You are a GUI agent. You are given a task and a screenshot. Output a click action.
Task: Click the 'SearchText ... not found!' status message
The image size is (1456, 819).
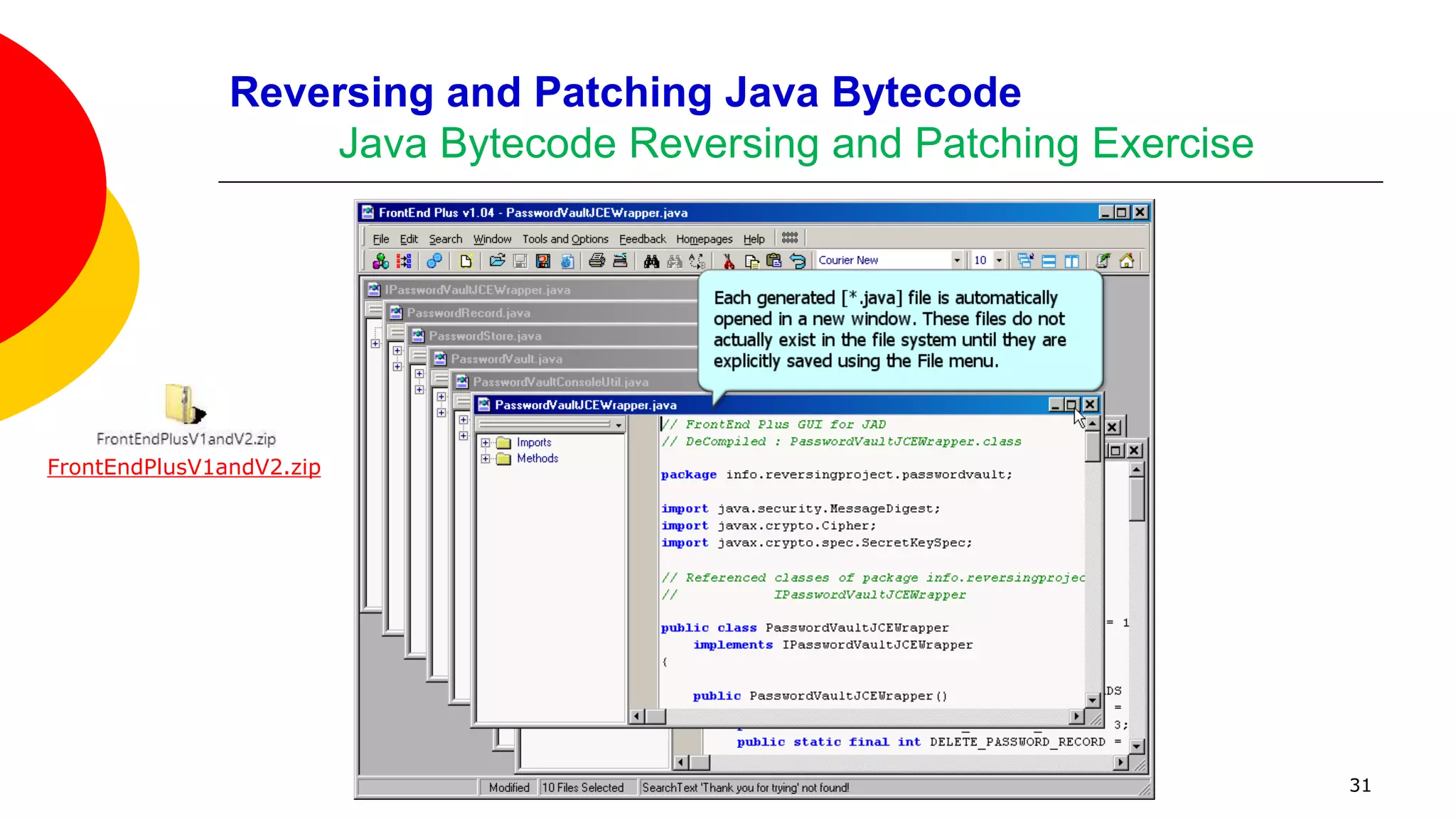click(745, 788)
